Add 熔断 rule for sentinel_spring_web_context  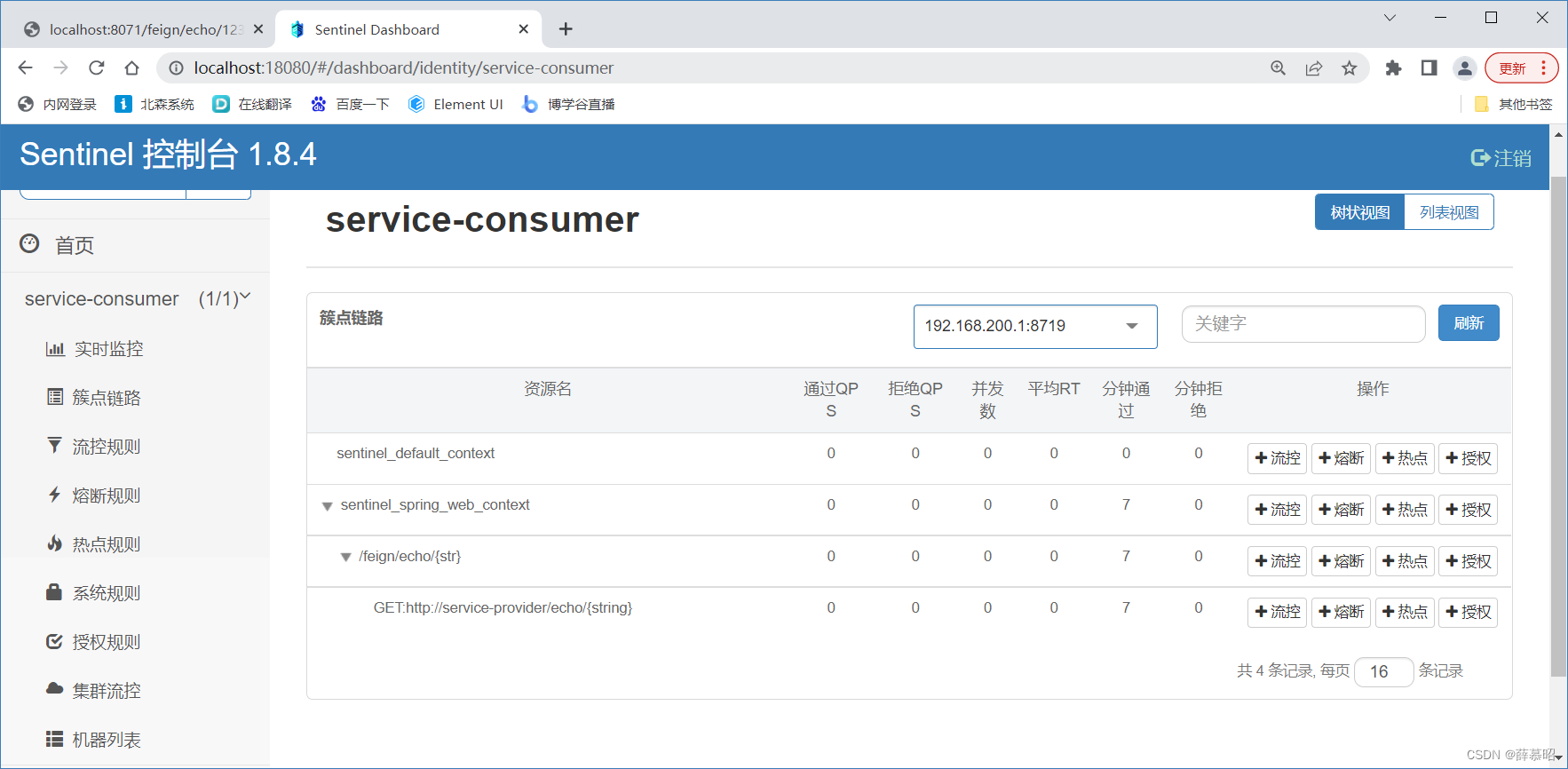(1341, 510)
